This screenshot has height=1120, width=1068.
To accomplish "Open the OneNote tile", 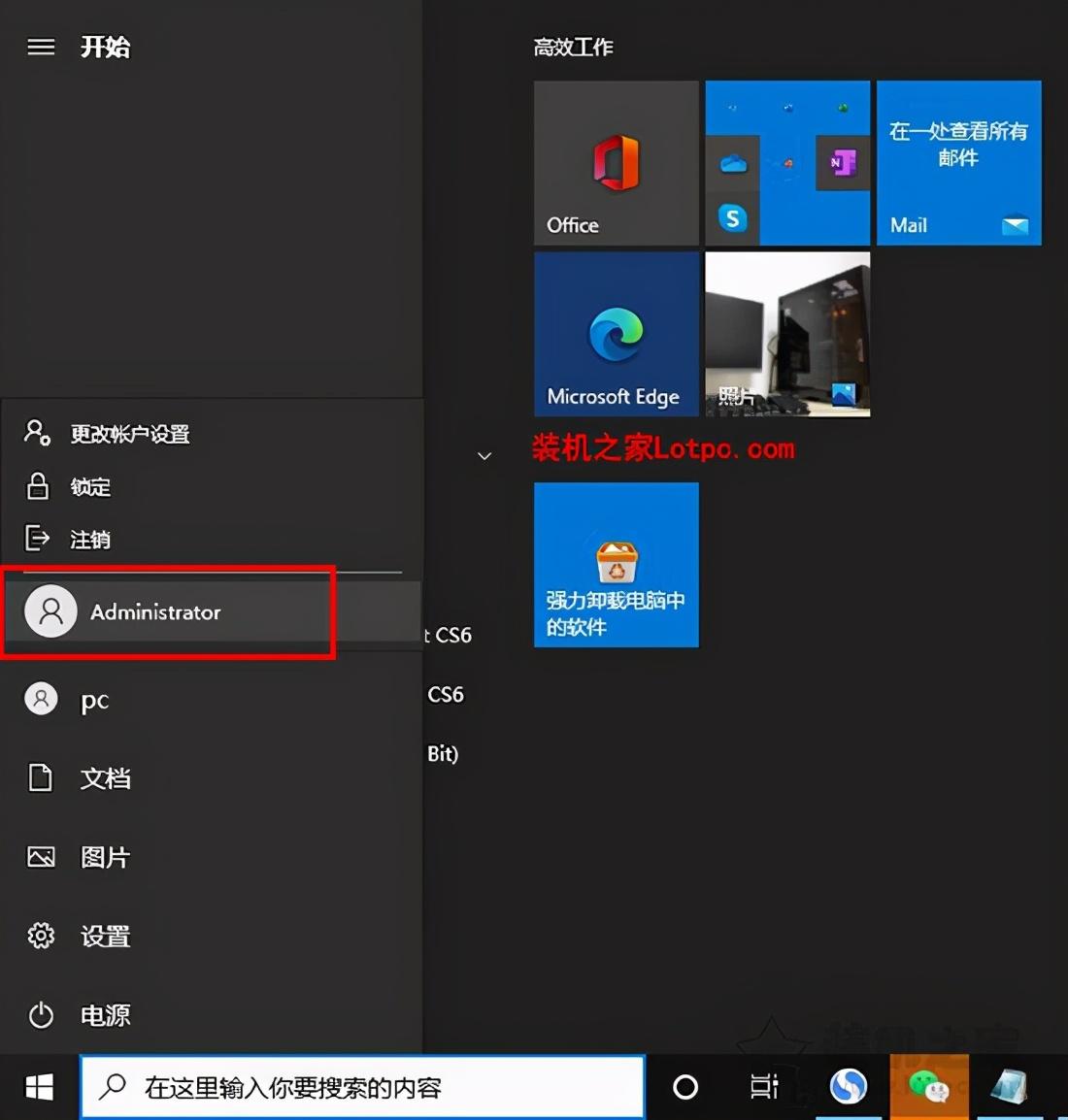I will click(843, 163).
